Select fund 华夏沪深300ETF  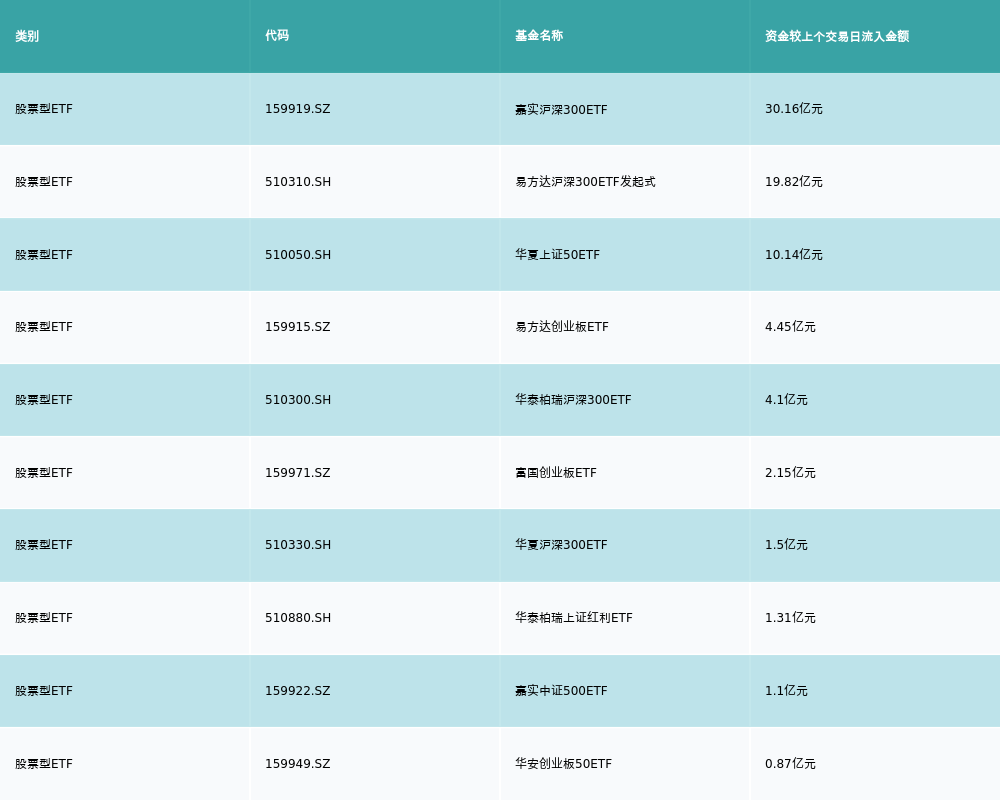[x=561, y=545]
